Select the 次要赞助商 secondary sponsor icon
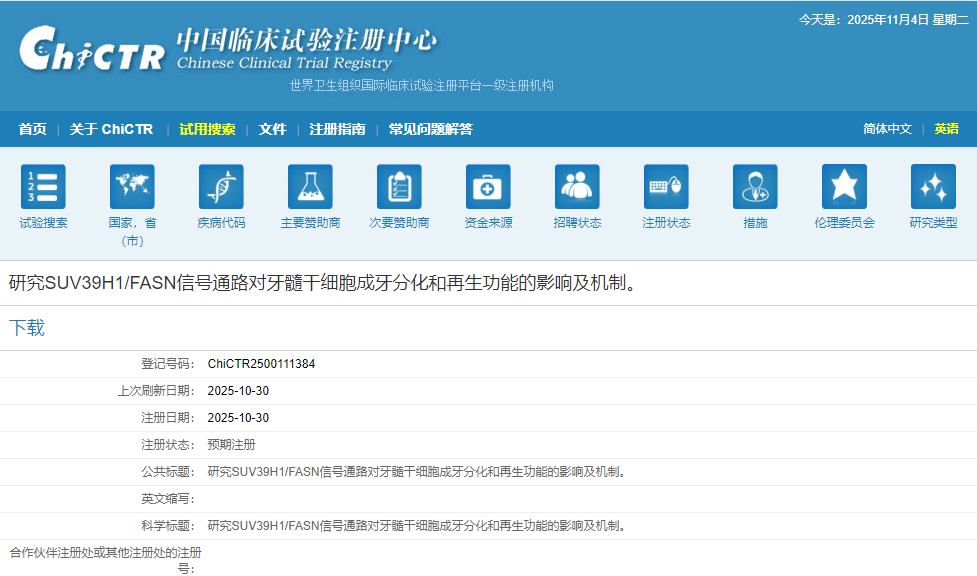The width and height of the screenshot is (977, 576). point(399,185)
